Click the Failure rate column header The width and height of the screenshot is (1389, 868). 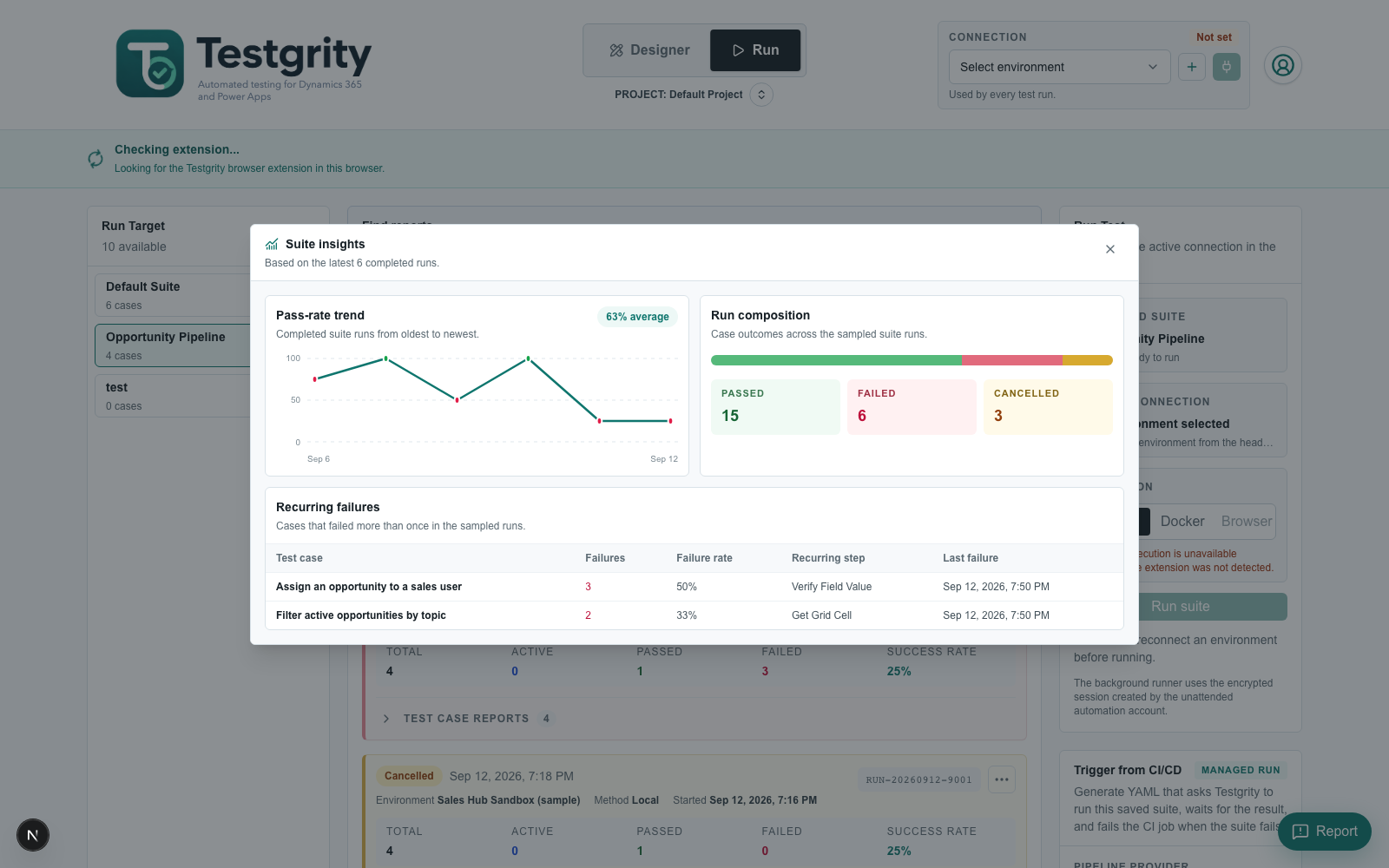704,558
